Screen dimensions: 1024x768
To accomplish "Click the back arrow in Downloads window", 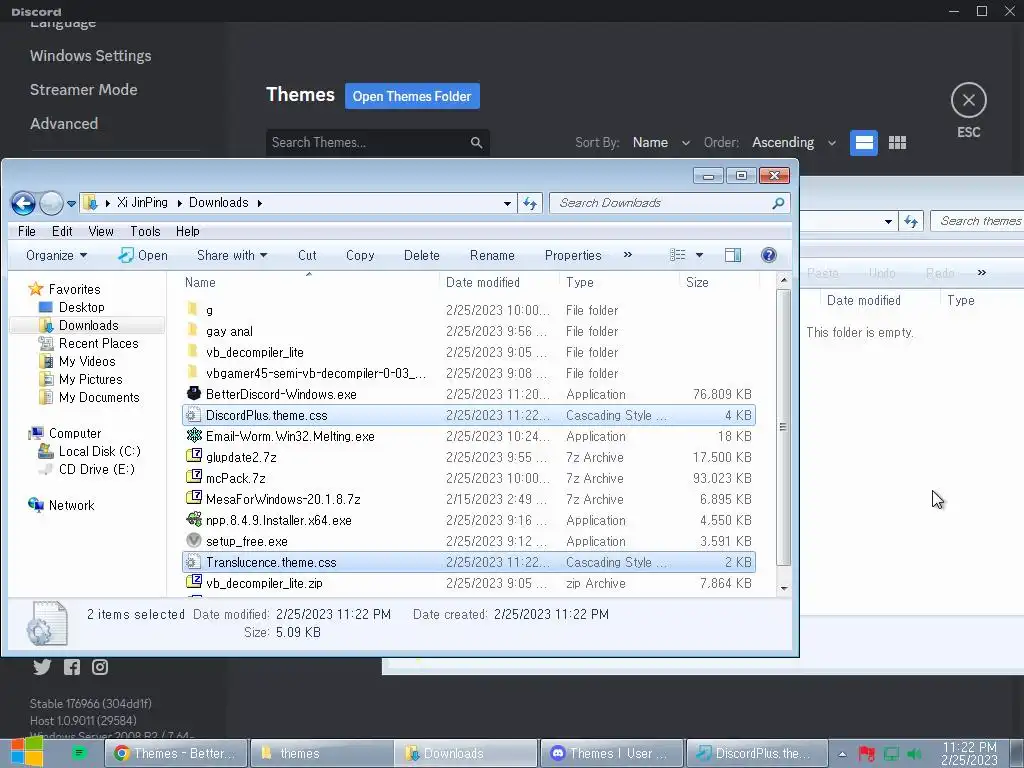I will 24,203.
